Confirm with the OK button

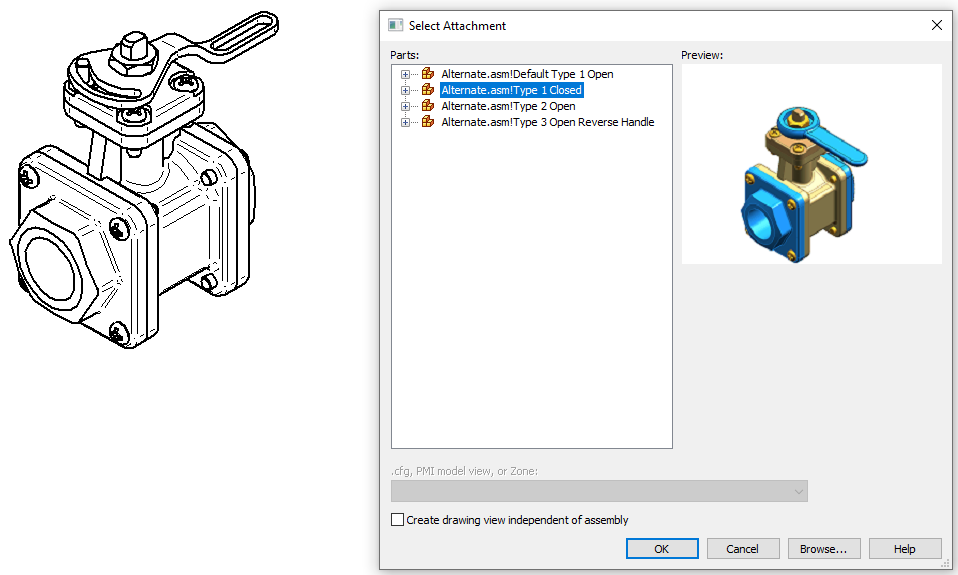click(662, 549)
